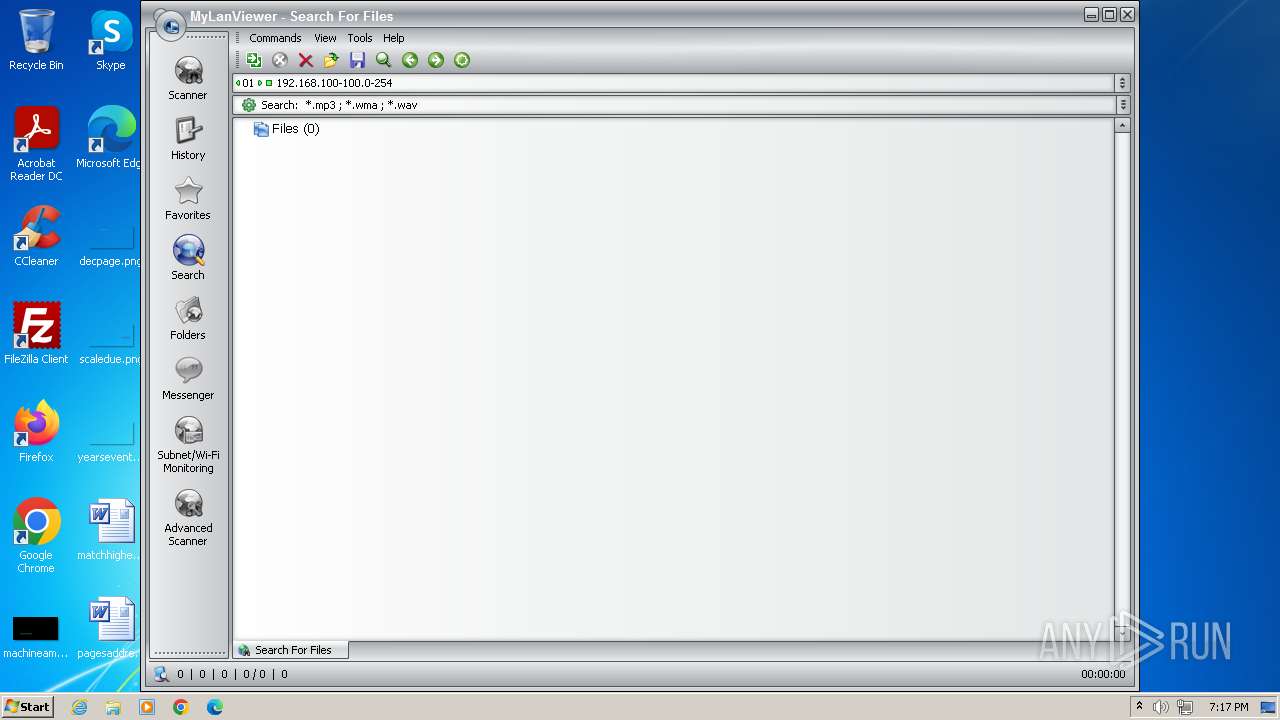Click status bar counters 0 | 0 | 0
1280x720 pixels.
coord(232,674)
